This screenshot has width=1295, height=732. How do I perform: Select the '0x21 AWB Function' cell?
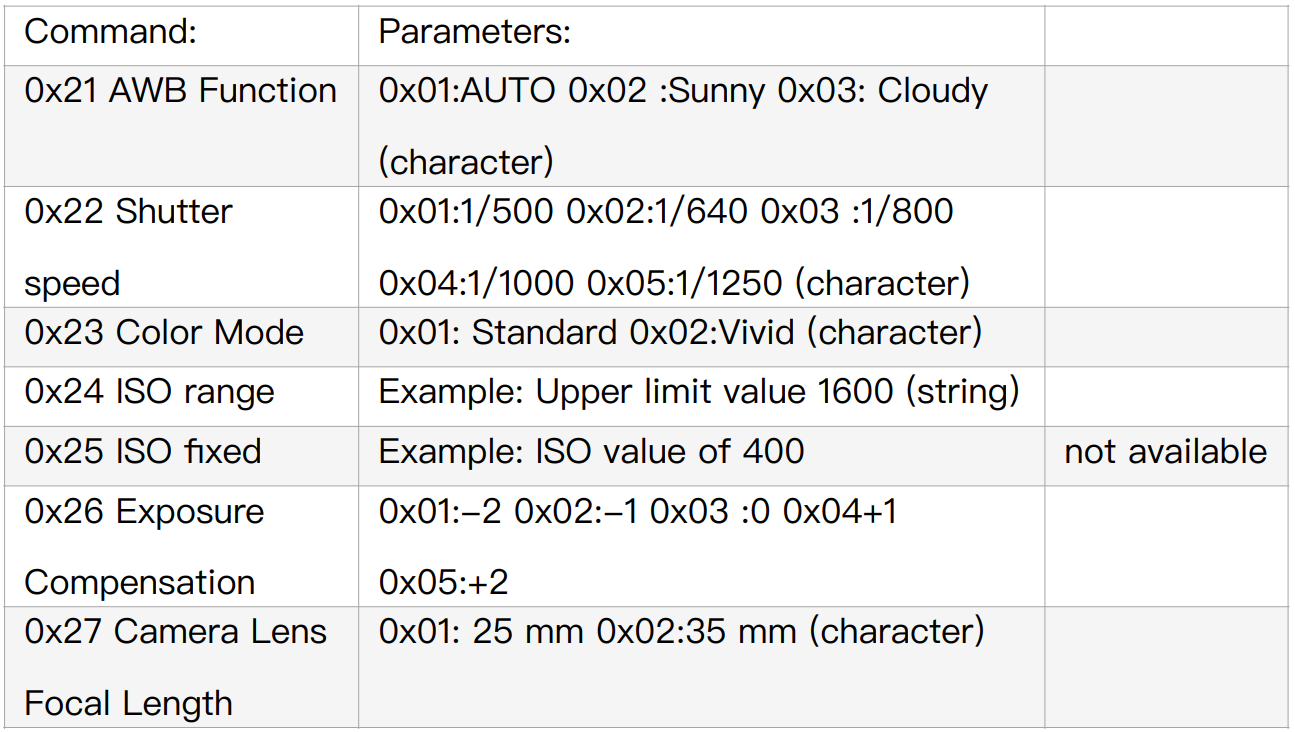pos(180,91)
